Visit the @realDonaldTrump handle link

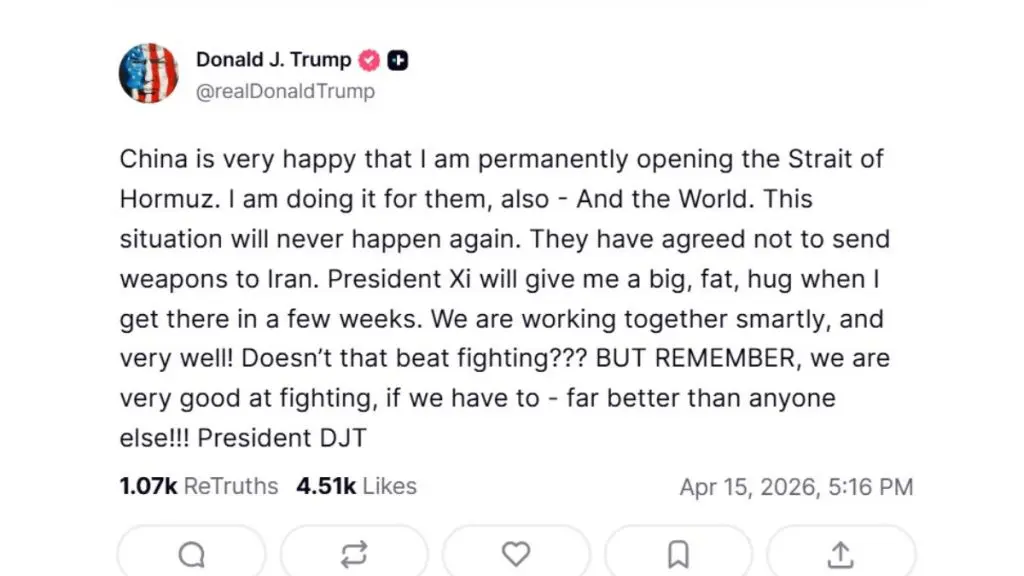[285, 91]
